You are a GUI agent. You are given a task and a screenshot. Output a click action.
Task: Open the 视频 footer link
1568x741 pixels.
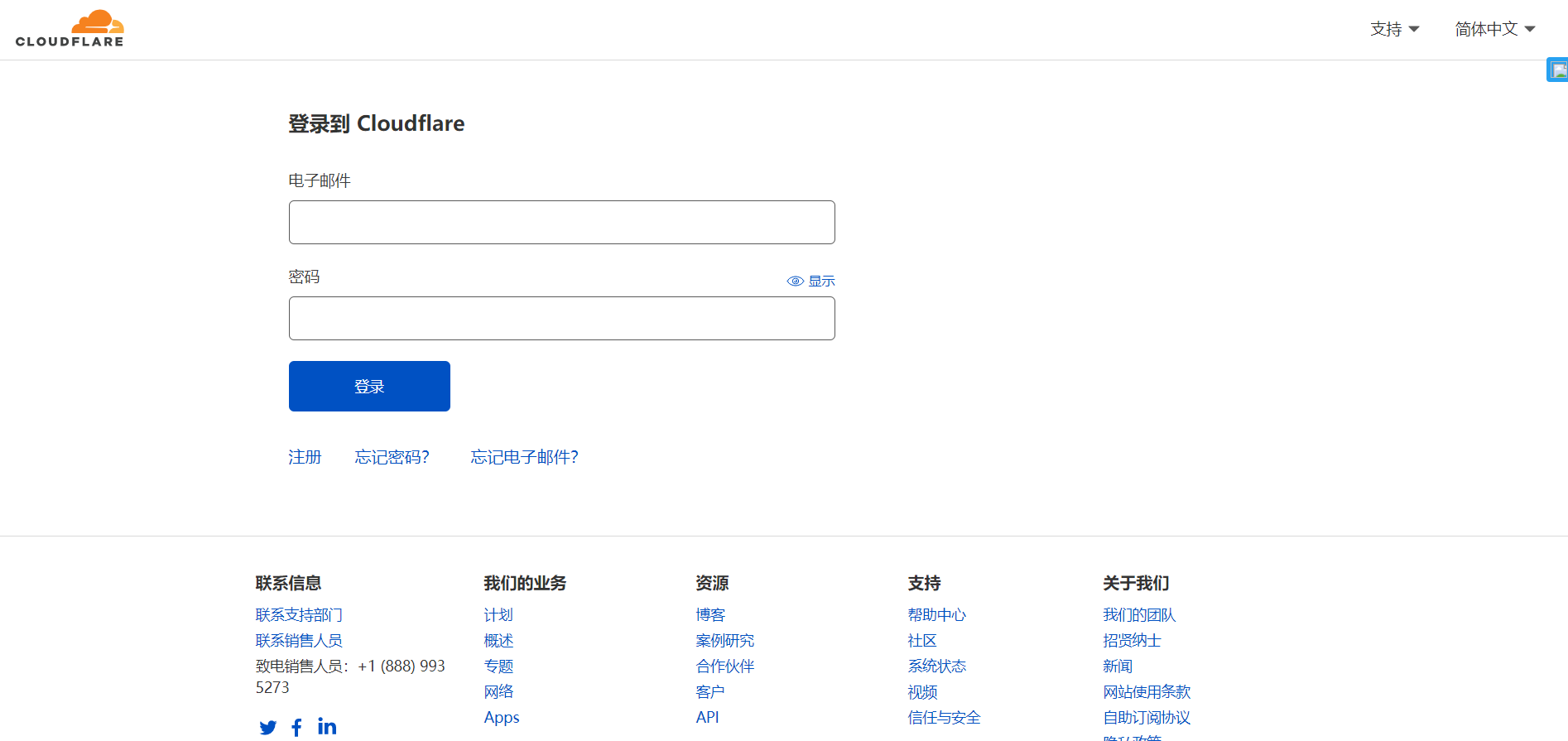tap(922, 692)
